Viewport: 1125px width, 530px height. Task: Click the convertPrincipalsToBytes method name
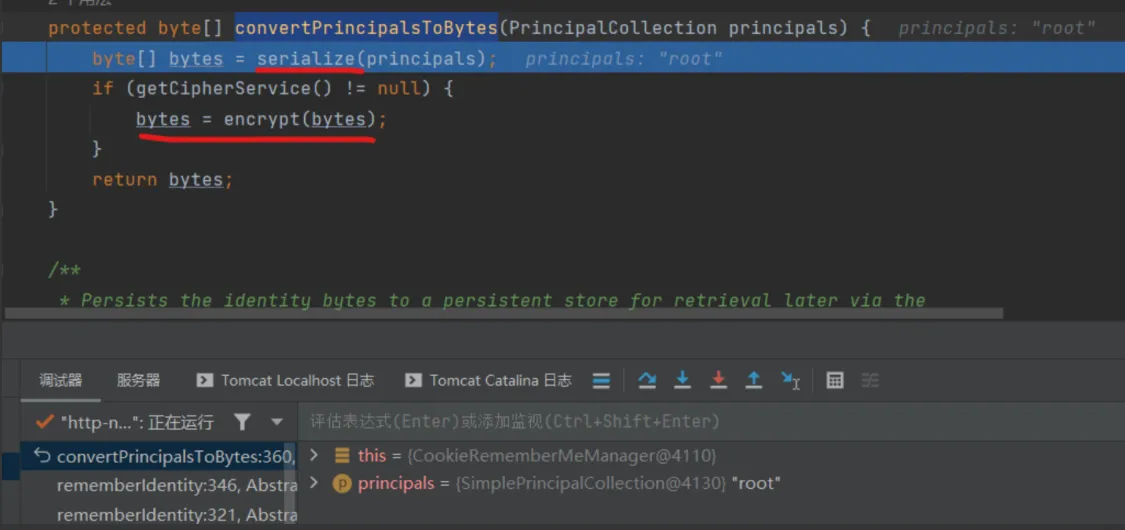[x=366, y=29]
